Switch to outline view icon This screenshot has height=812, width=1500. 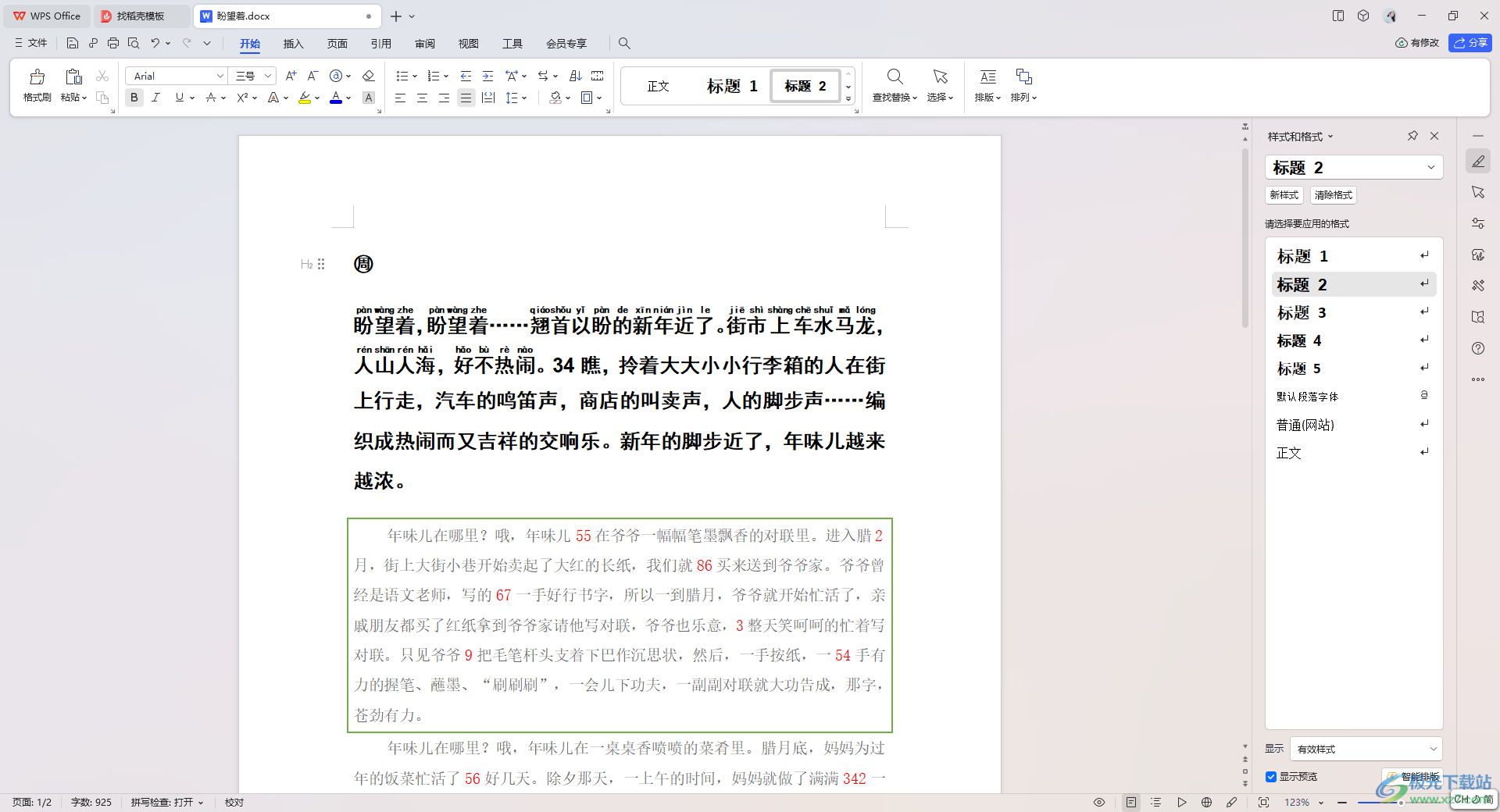[x=1156, y=802]
